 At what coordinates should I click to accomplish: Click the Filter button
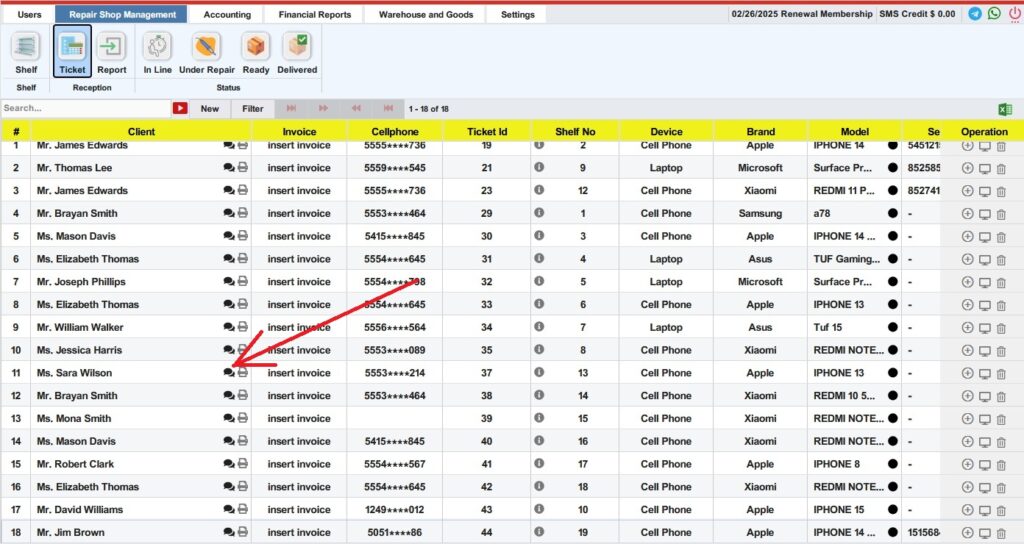point(253,108)
